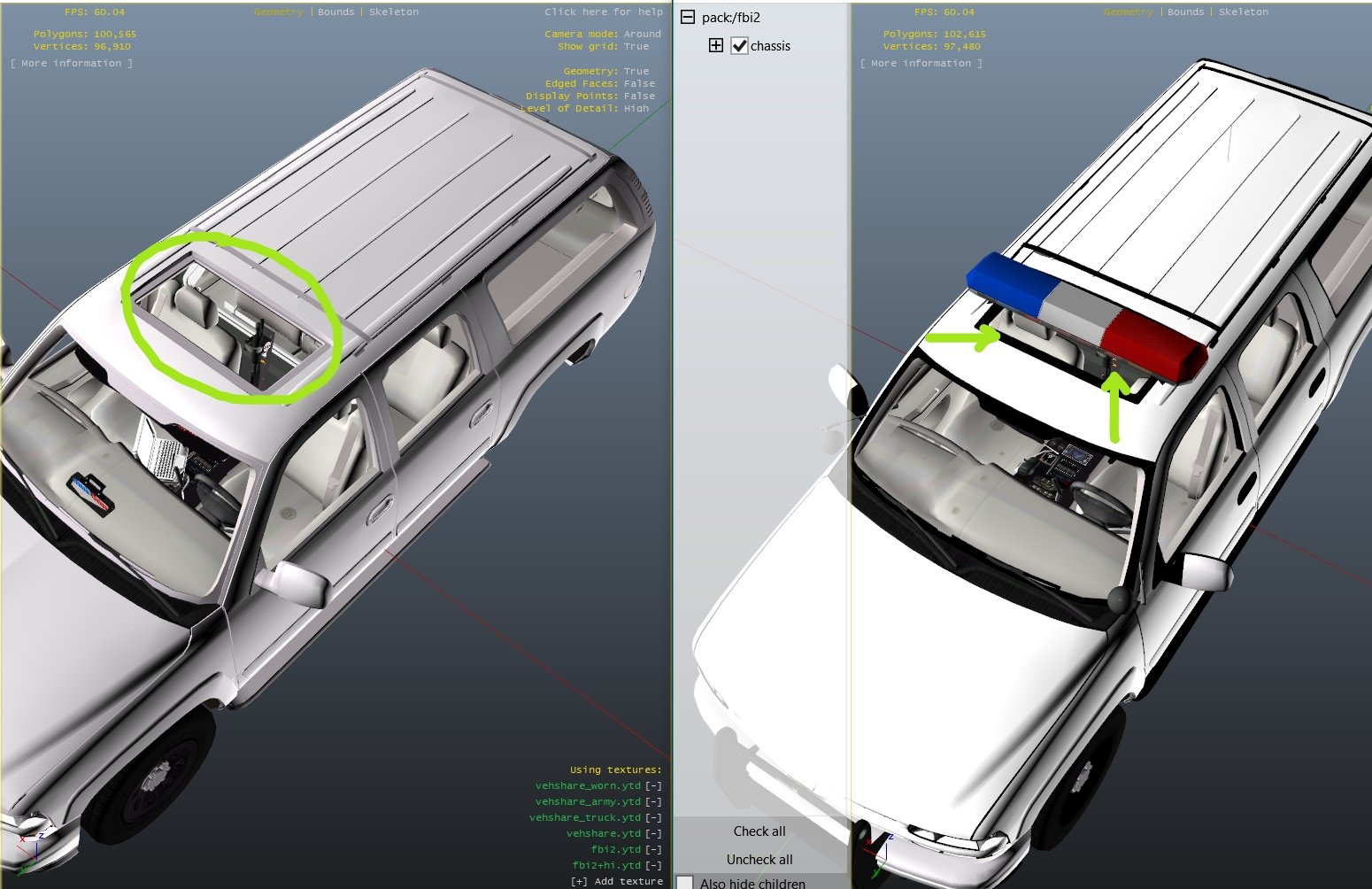
Task: Click the [+] Add texture button
Action: pyautogui.click(x=617, y=882)
